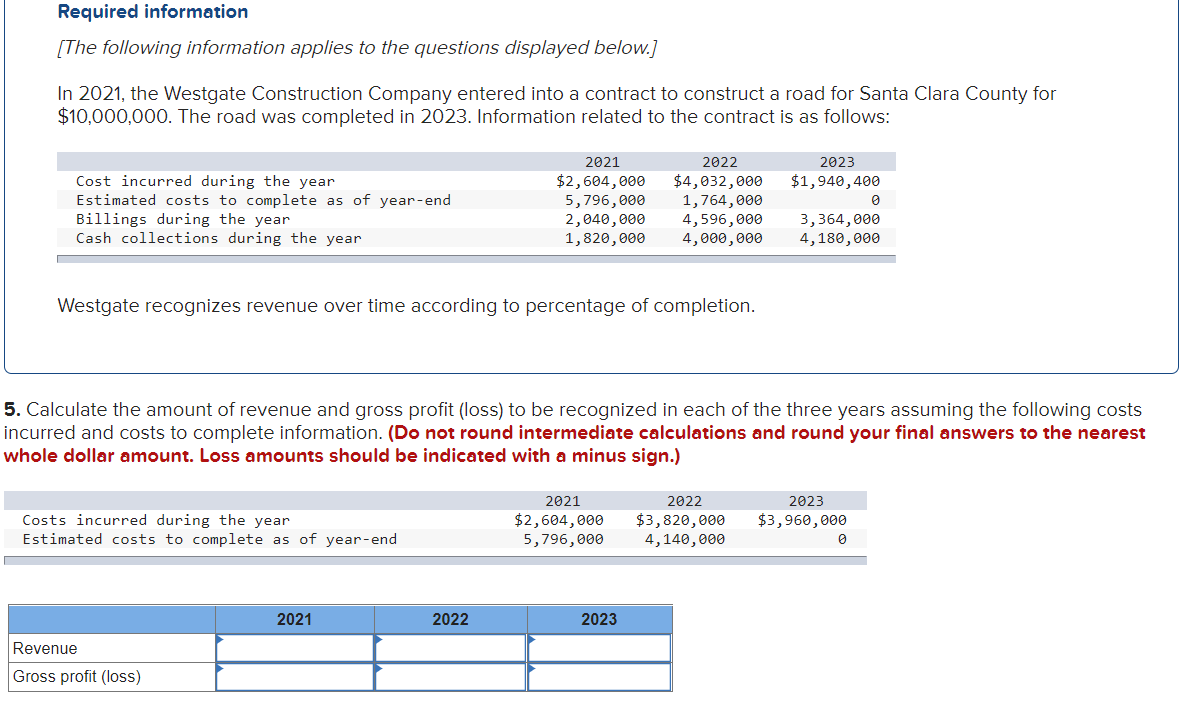Click the Westgate recognizes revenue sentence
Viewport: 1201px width, 704px height.
(406, 305)
